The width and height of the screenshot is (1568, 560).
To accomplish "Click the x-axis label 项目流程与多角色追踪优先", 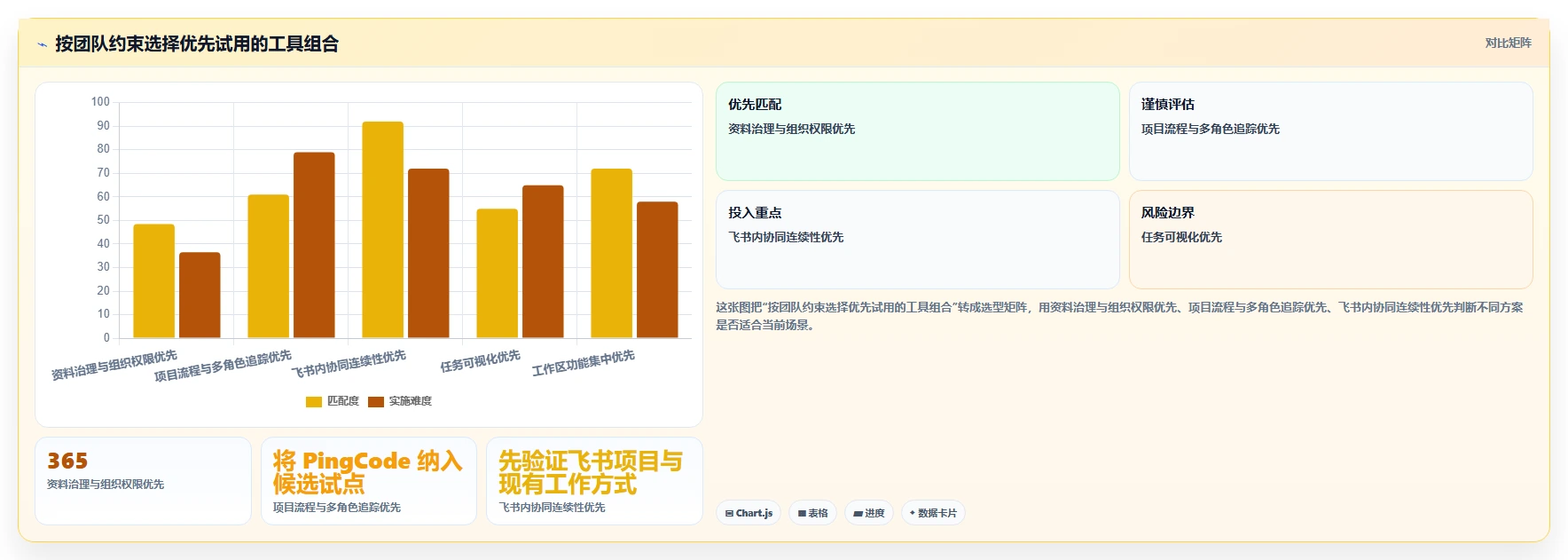I will (223, 366).
